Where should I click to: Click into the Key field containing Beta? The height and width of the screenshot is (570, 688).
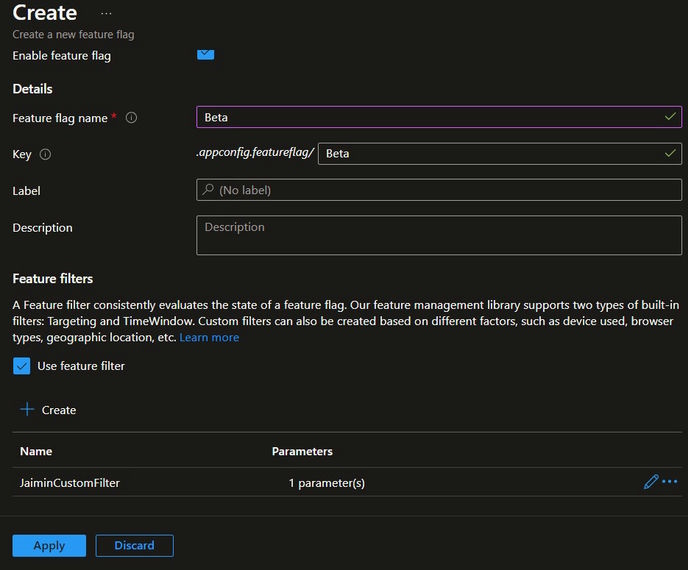coord(490,154)
